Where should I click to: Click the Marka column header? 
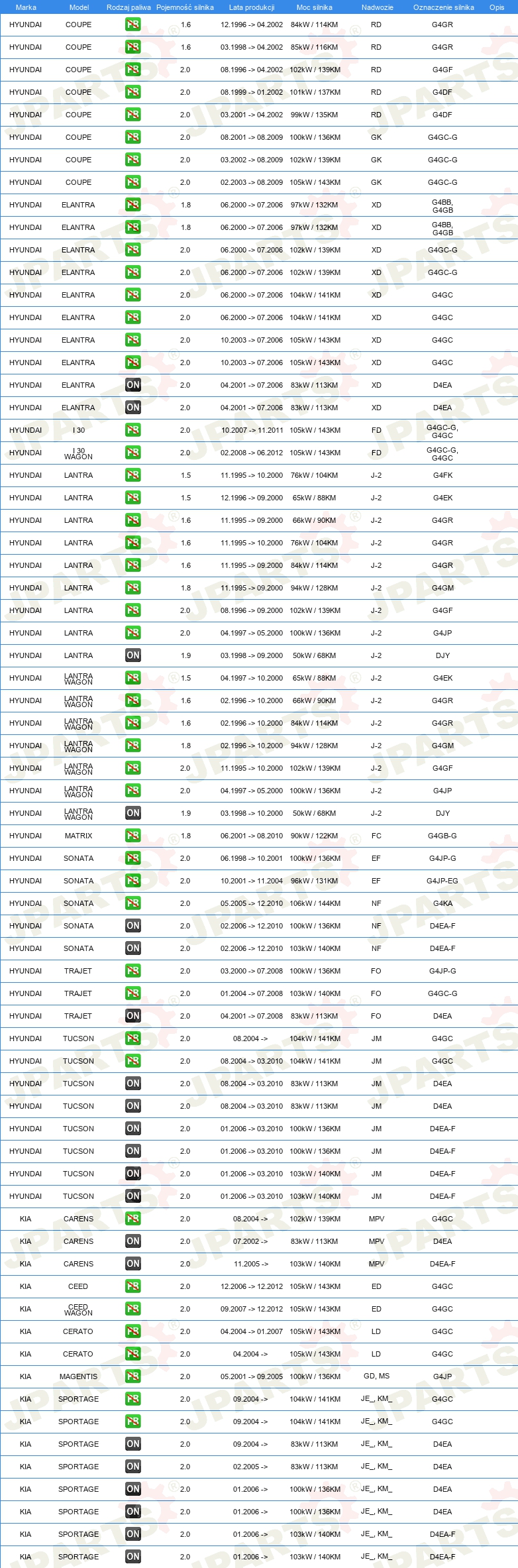[26, 7]
